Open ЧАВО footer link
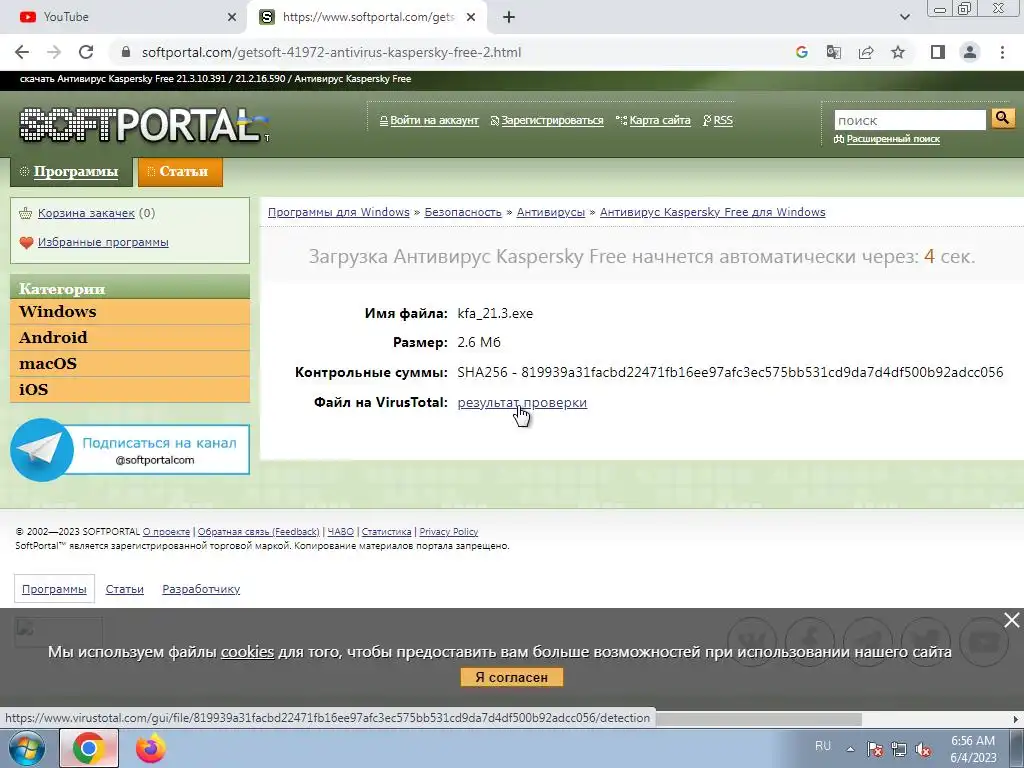The image size is (1024, 768). [x=340, y=532]
